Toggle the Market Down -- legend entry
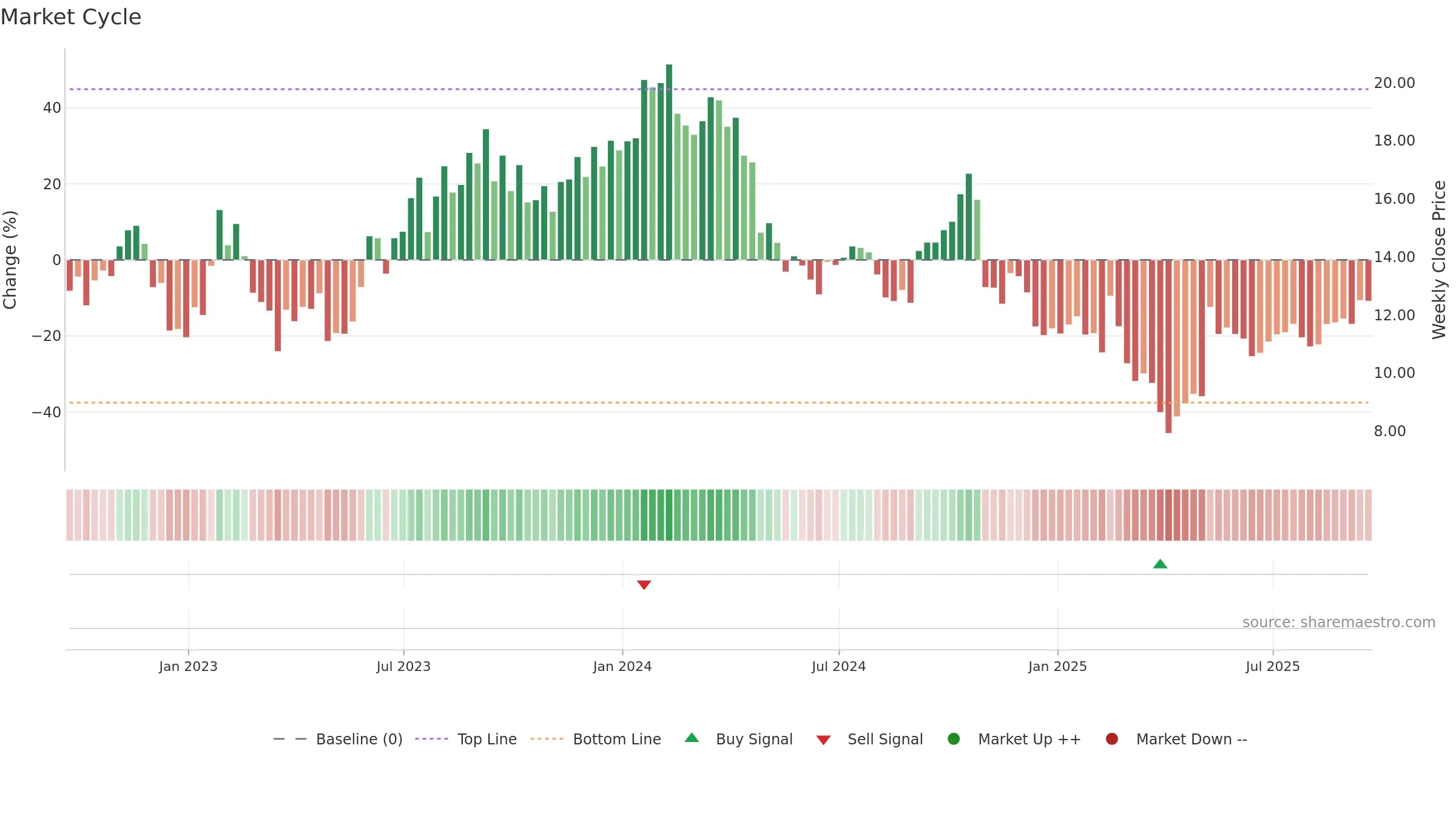The width and height of the screenshot is (1456, 819). point(1176,739)
